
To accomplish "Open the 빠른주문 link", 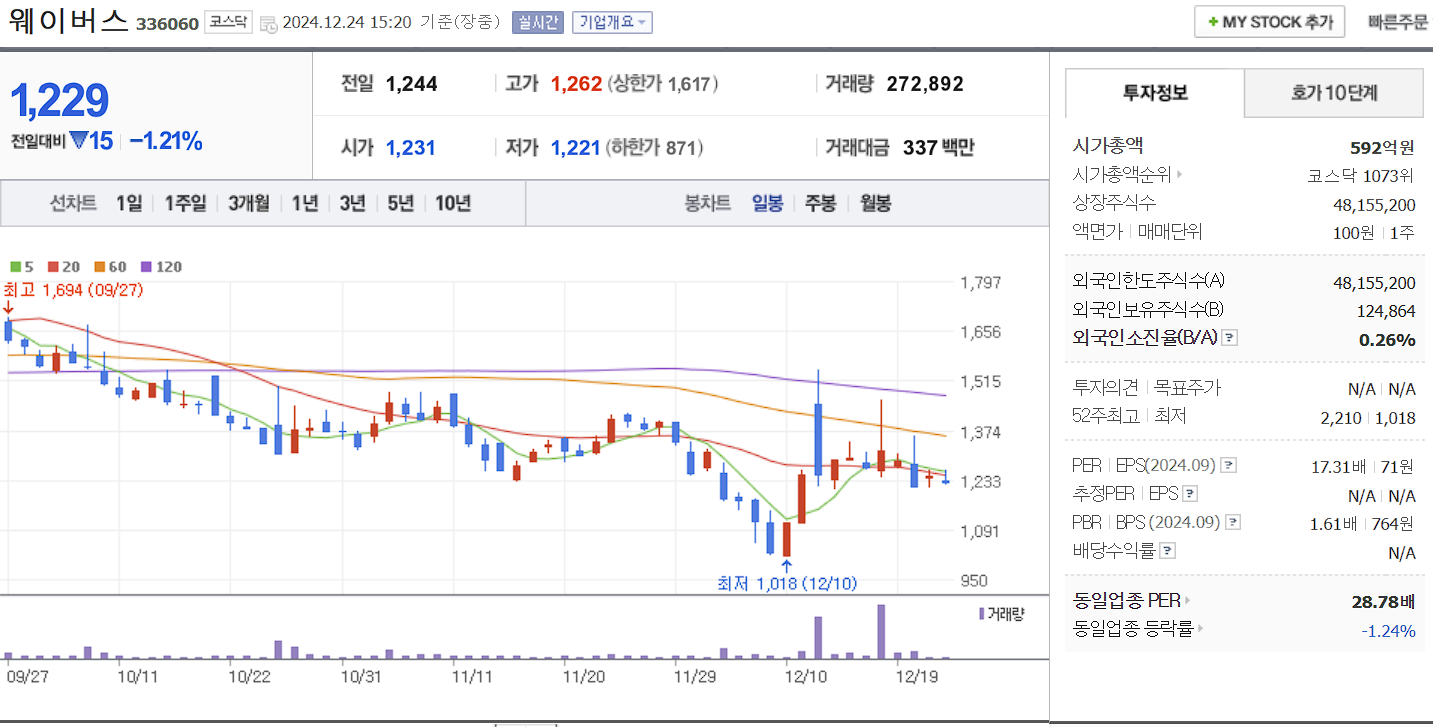I will 1398,22.
